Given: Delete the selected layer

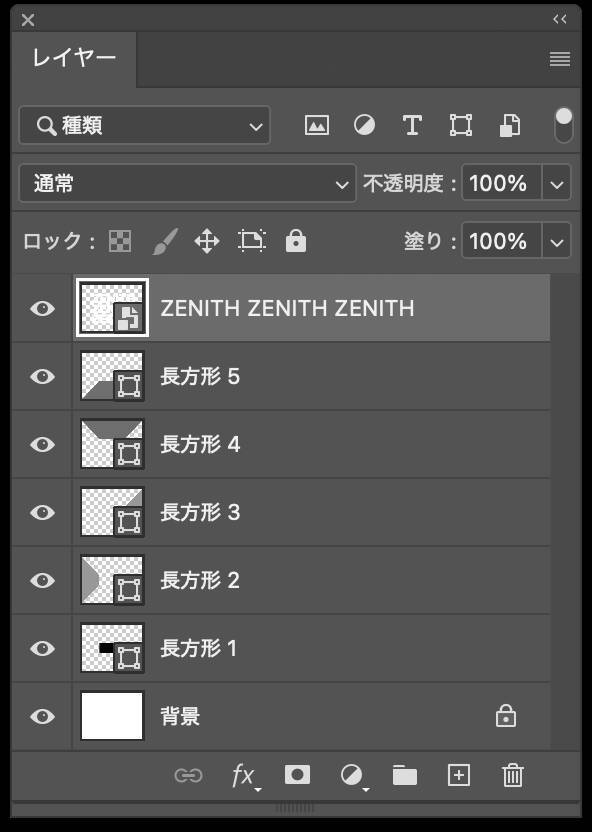Looking at the screenshot, I should tap(512, 775).
